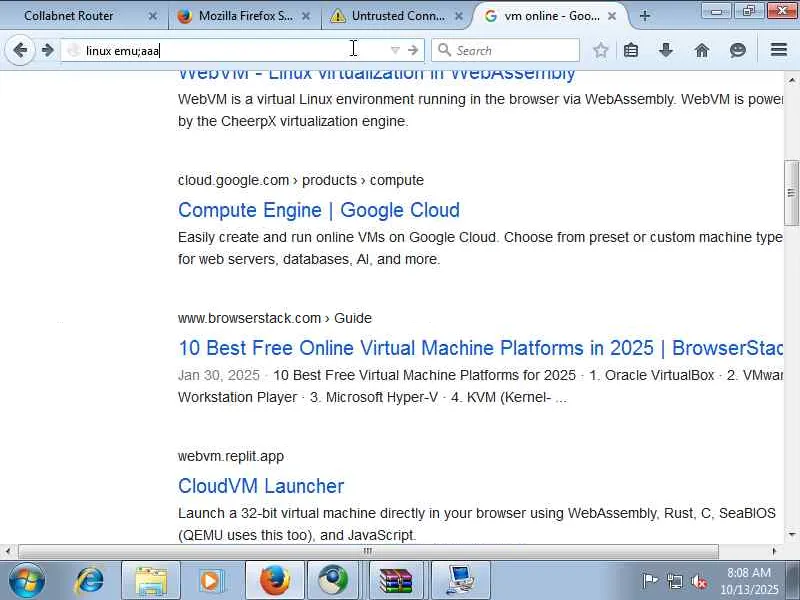Open the network tray icon
Image resolution: width=800 pixels, height=600 pixels.
click(x=674, y=581)
